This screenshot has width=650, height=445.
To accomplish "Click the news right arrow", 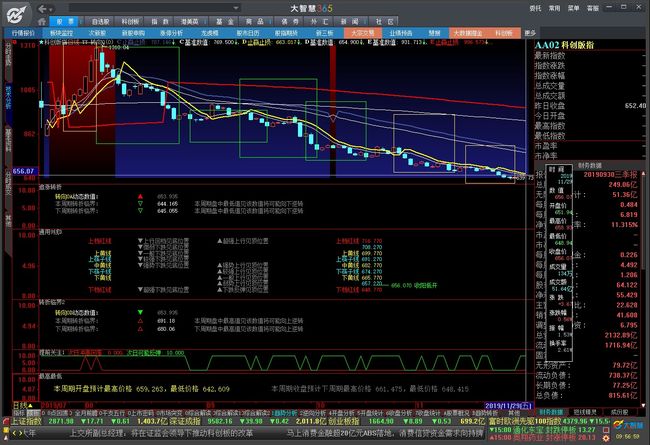I will click(20, 433).
